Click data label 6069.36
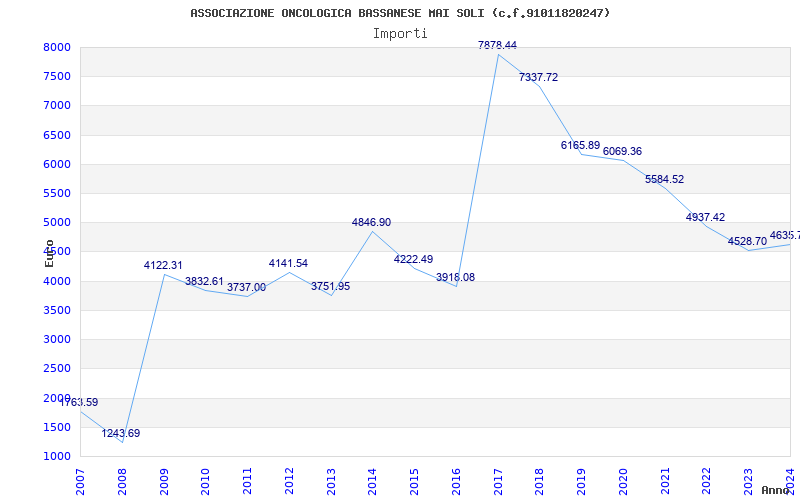800x500 pixels. (x=622, y=152)
